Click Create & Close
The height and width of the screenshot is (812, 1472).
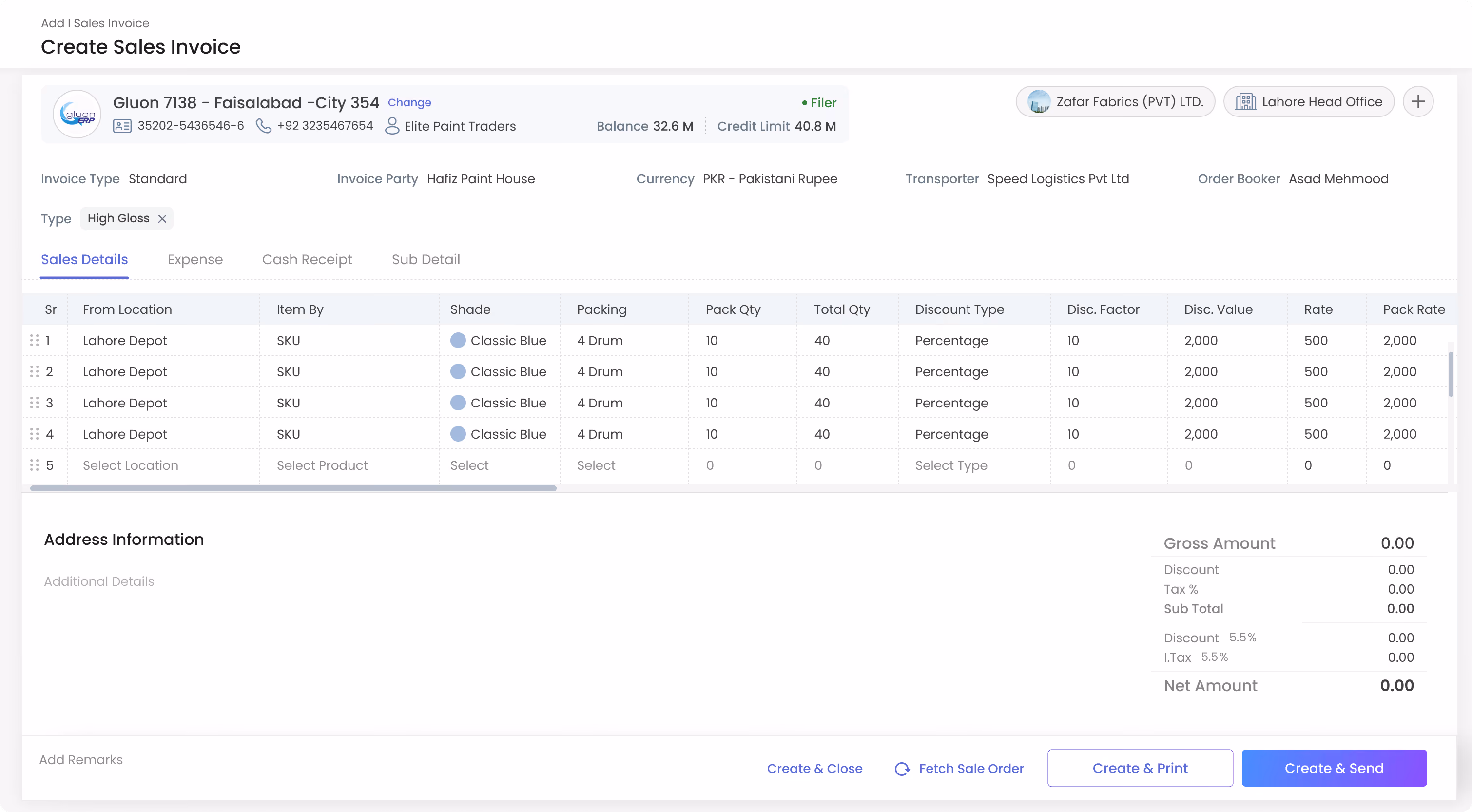tap(814, 769)
